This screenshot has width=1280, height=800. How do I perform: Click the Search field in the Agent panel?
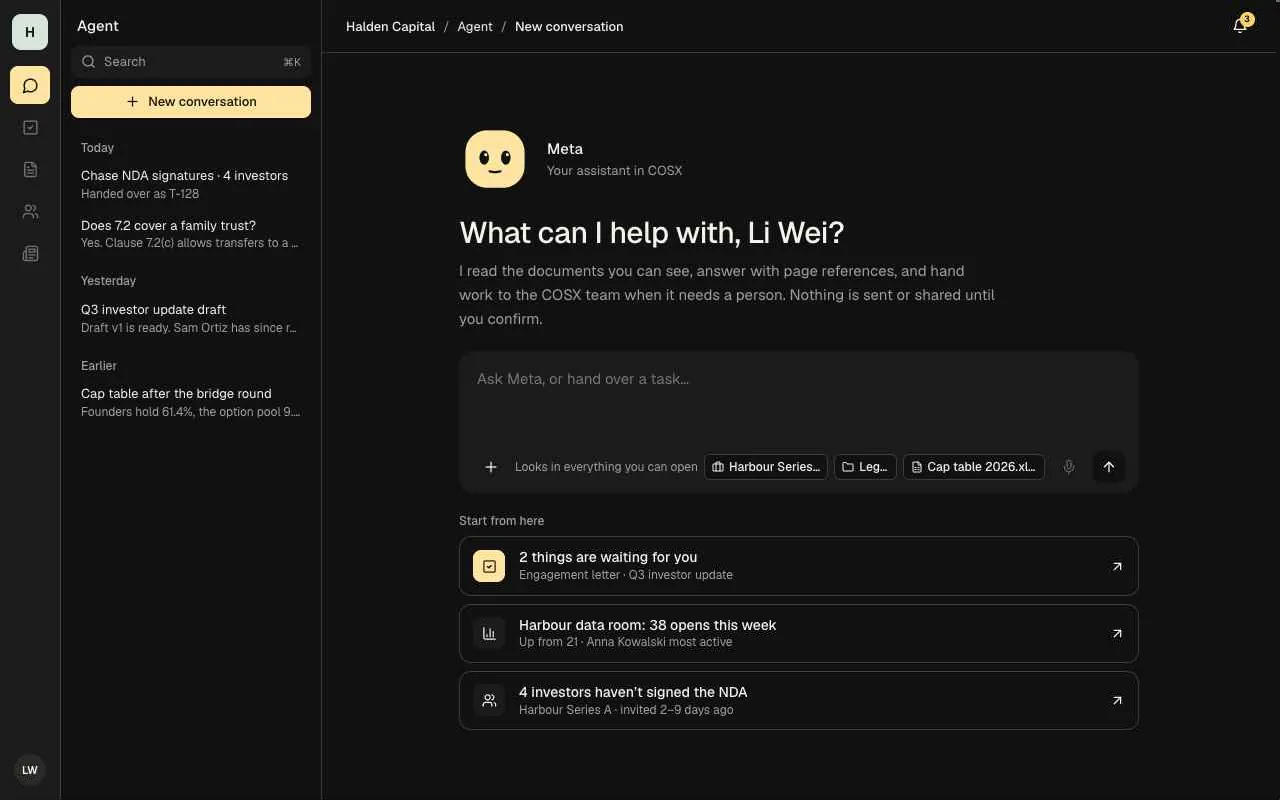(191, 62)
